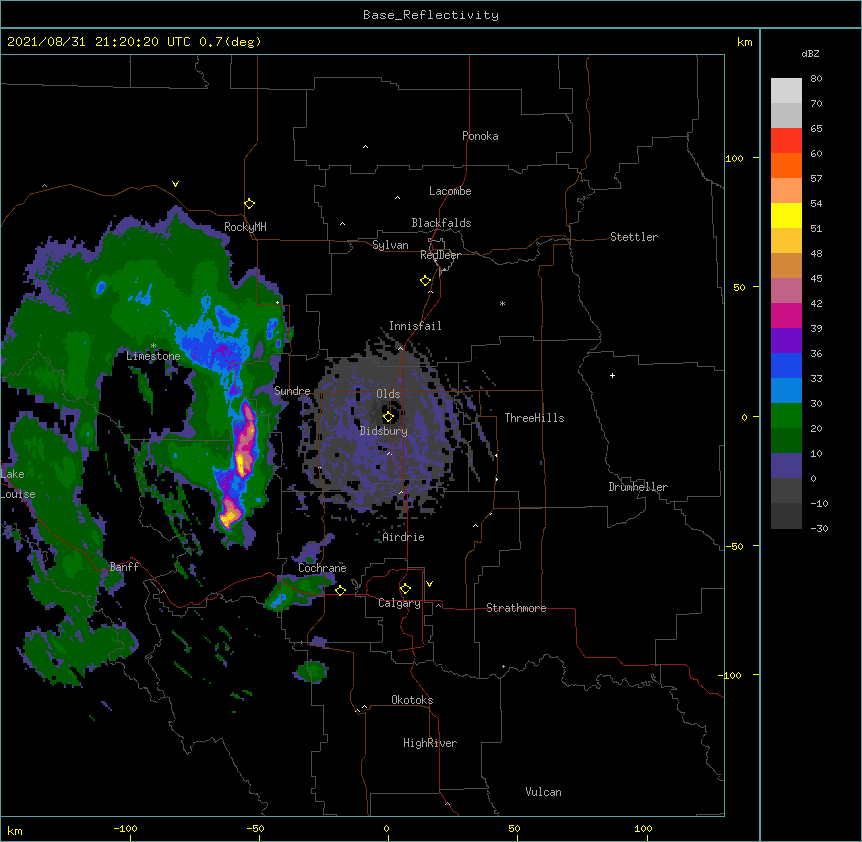Click the Ponoka town label
862x842 pixels.
coord(480,136)
